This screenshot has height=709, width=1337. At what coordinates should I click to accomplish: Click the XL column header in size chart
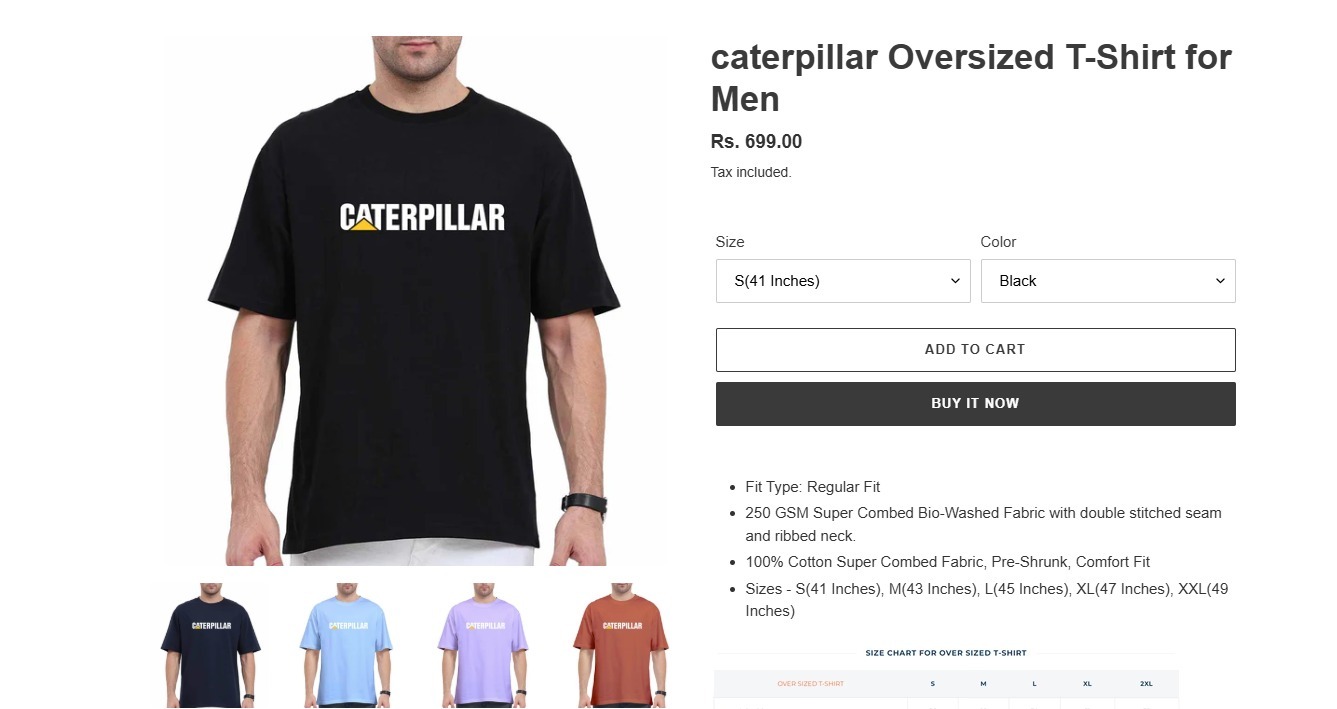point(1087,684)
